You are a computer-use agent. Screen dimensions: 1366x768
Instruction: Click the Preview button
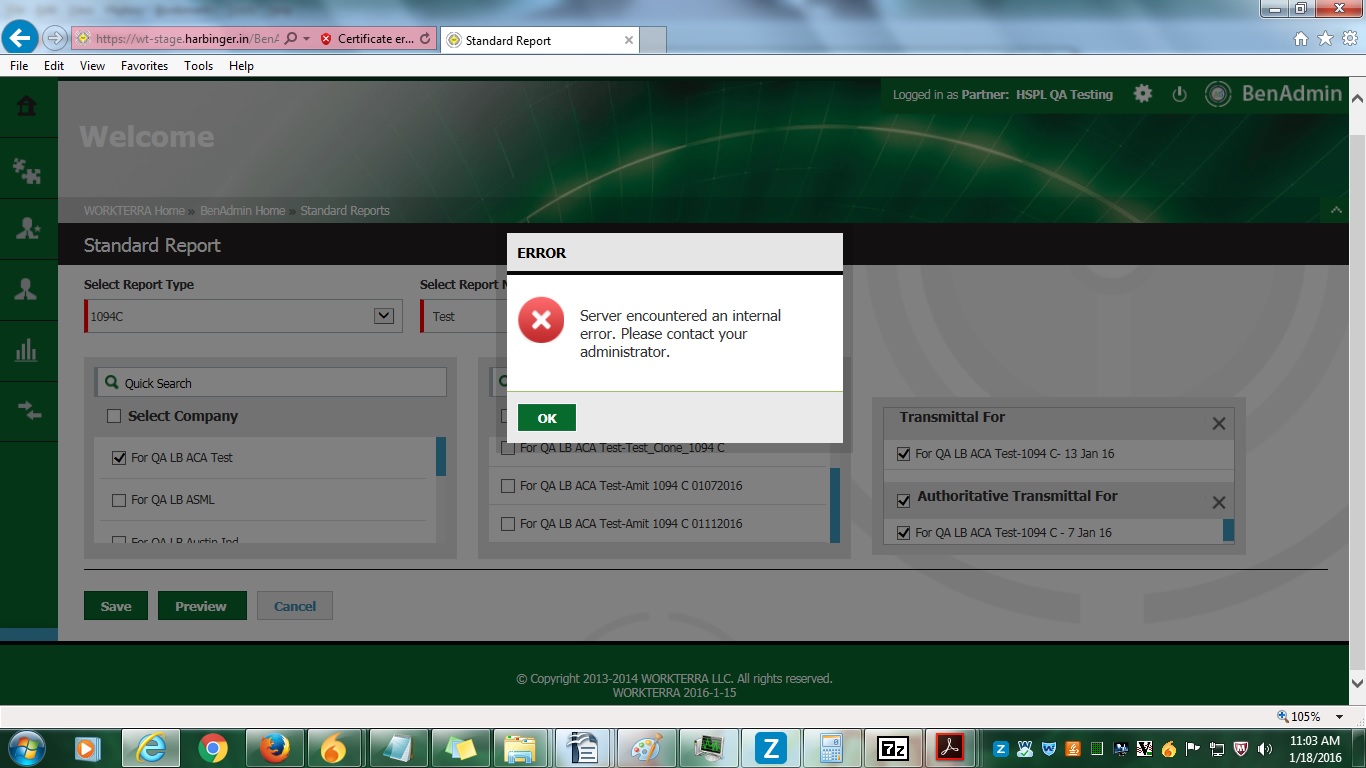pos(202,605)
